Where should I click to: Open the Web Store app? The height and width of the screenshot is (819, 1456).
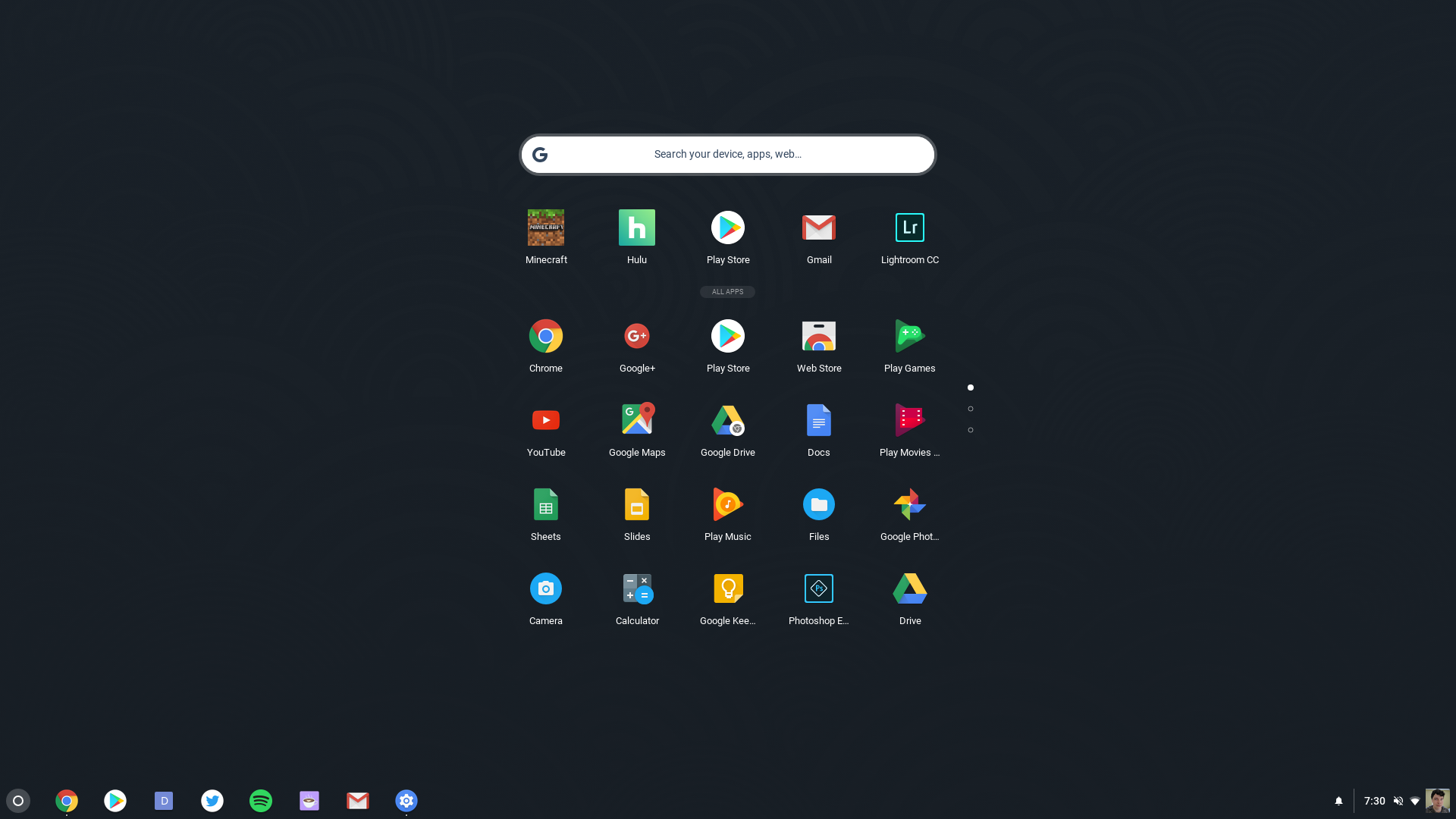(x=819, y=336)
